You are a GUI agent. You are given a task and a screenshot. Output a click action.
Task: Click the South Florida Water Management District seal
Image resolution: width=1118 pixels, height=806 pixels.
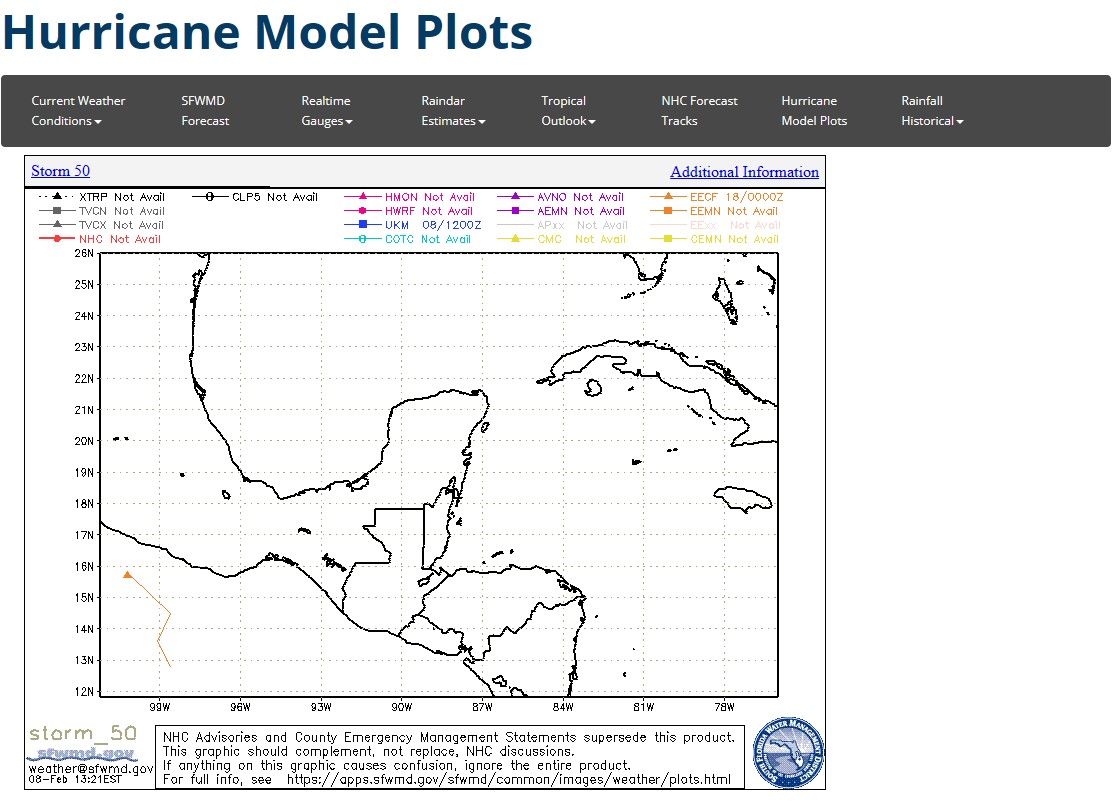[788, 752]
